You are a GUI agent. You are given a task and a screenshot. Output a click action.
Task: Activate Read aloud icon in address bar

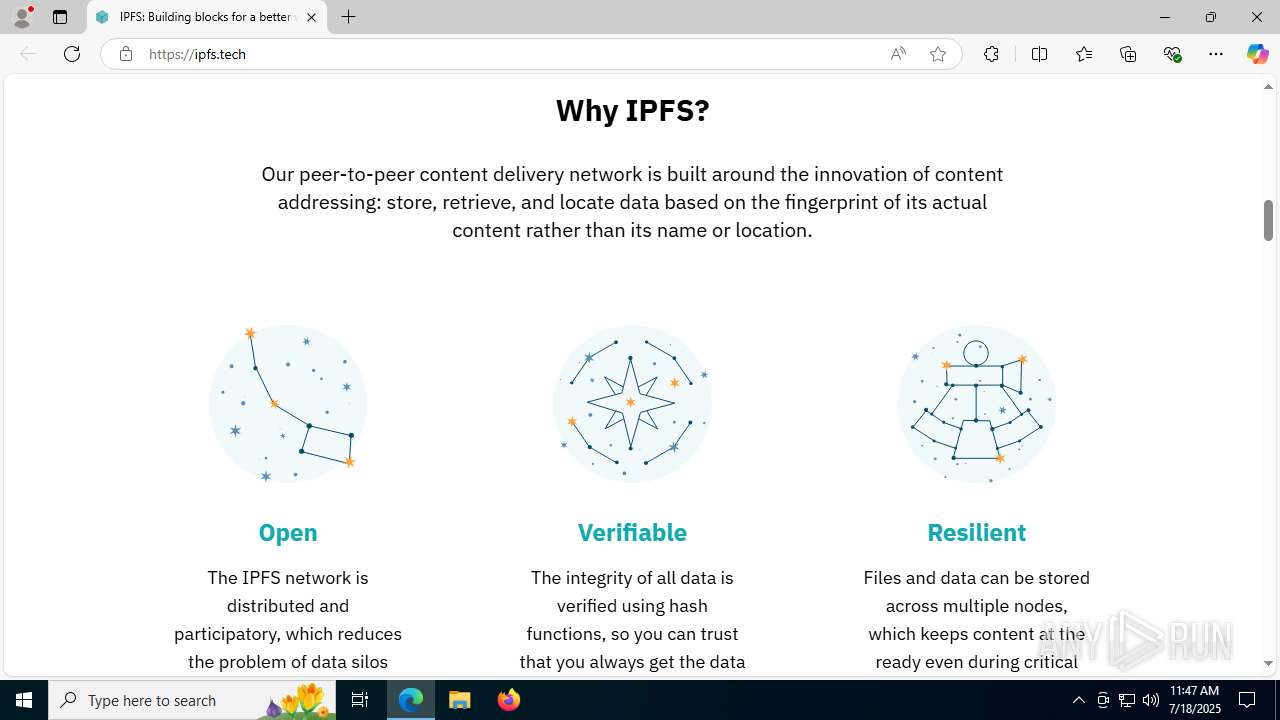coord(898,54)
